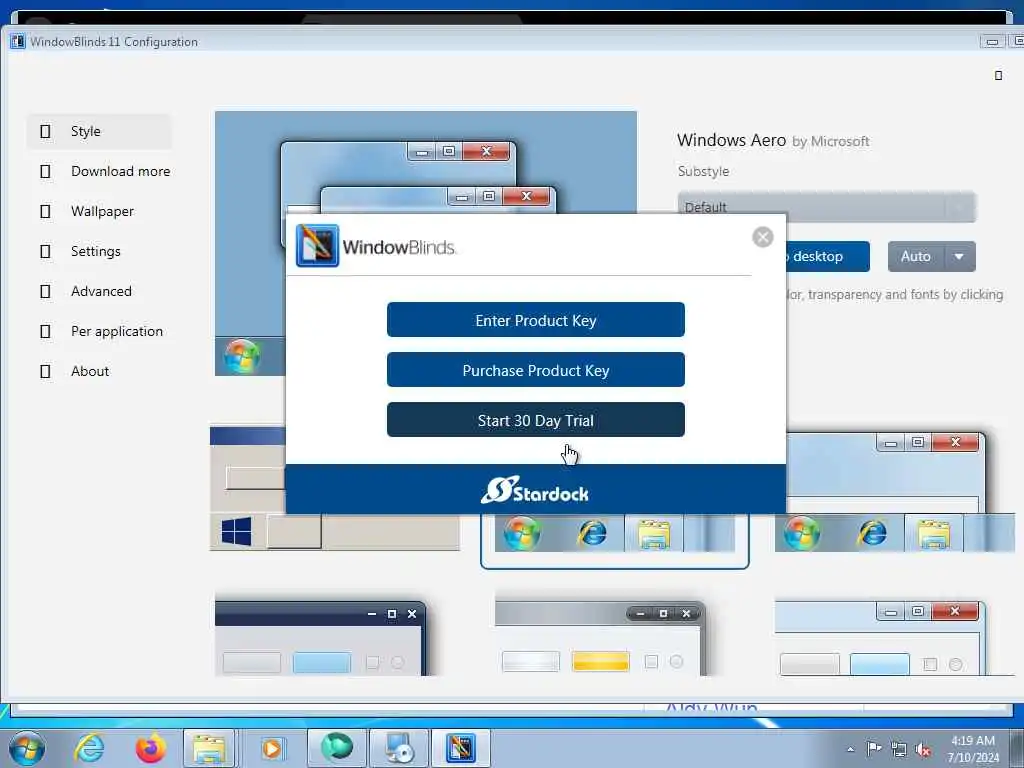Open the media player taskbar icon

pos(272,748)
